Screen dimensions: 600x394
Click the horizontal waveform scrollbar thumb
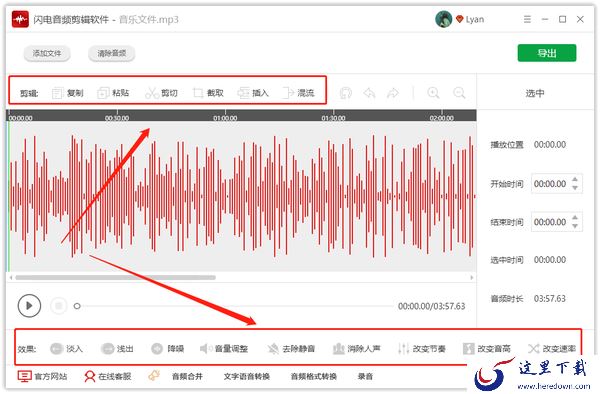115,277
